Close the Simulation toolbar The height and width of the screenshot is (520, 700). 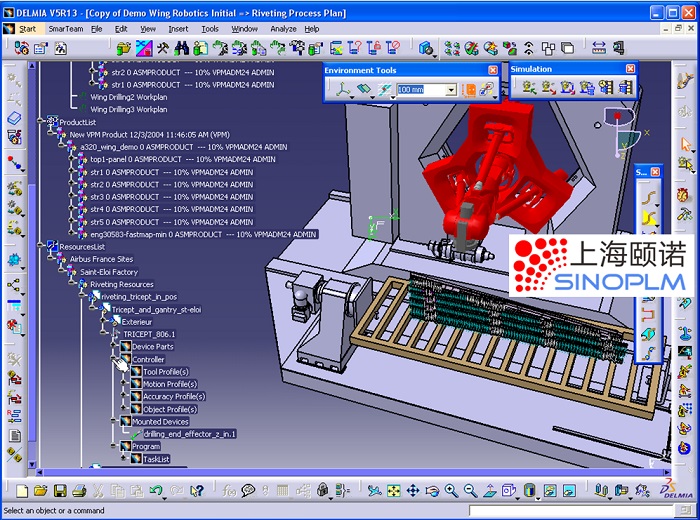point(630,68)
